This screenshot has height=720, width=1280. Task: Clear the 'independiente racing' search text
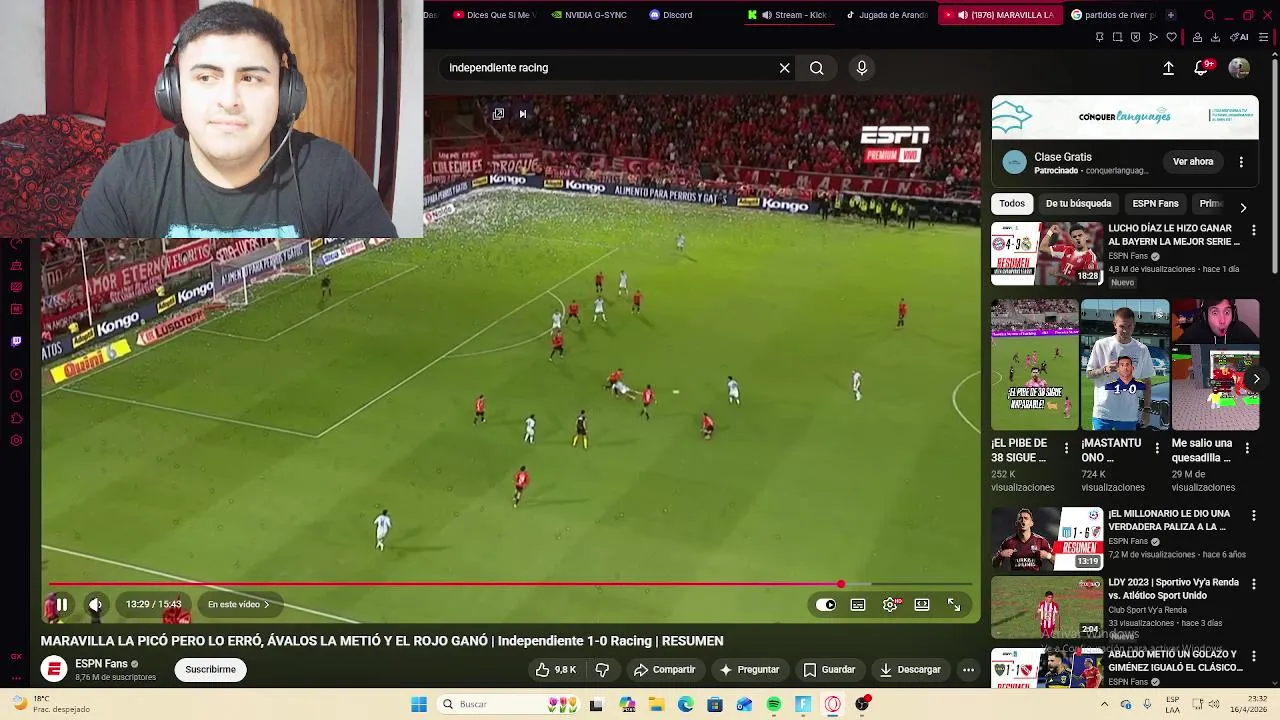point(785,68)
